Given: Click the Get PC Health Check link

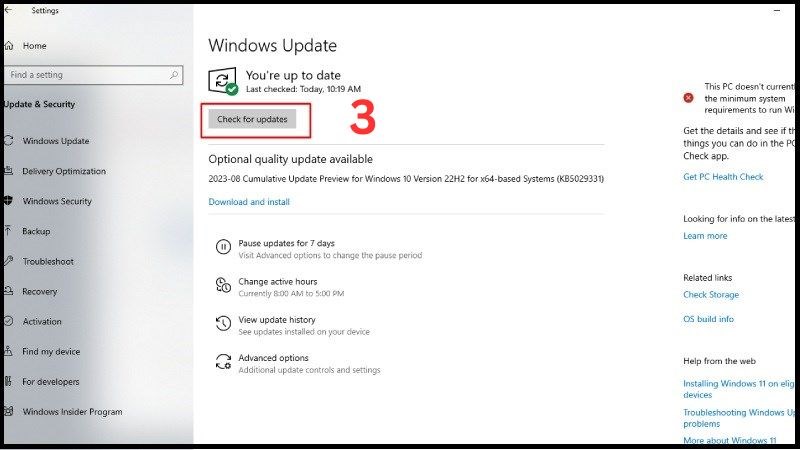Looking at the screenshot, I should (x=723, y=177).
